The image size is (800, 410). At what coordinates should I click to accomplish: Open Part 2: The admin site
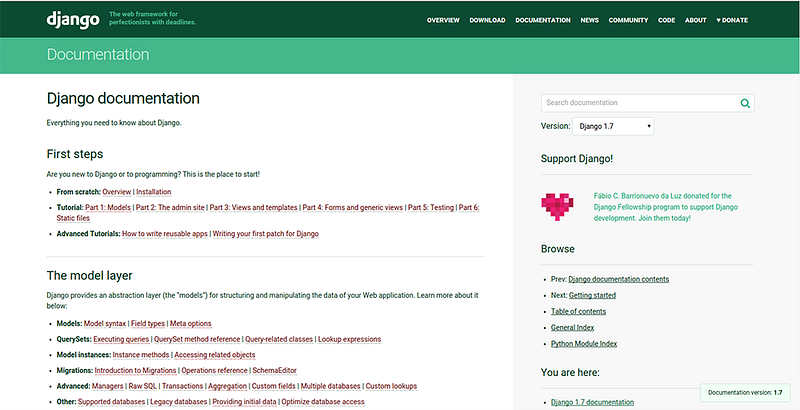(x=170, y=208)
